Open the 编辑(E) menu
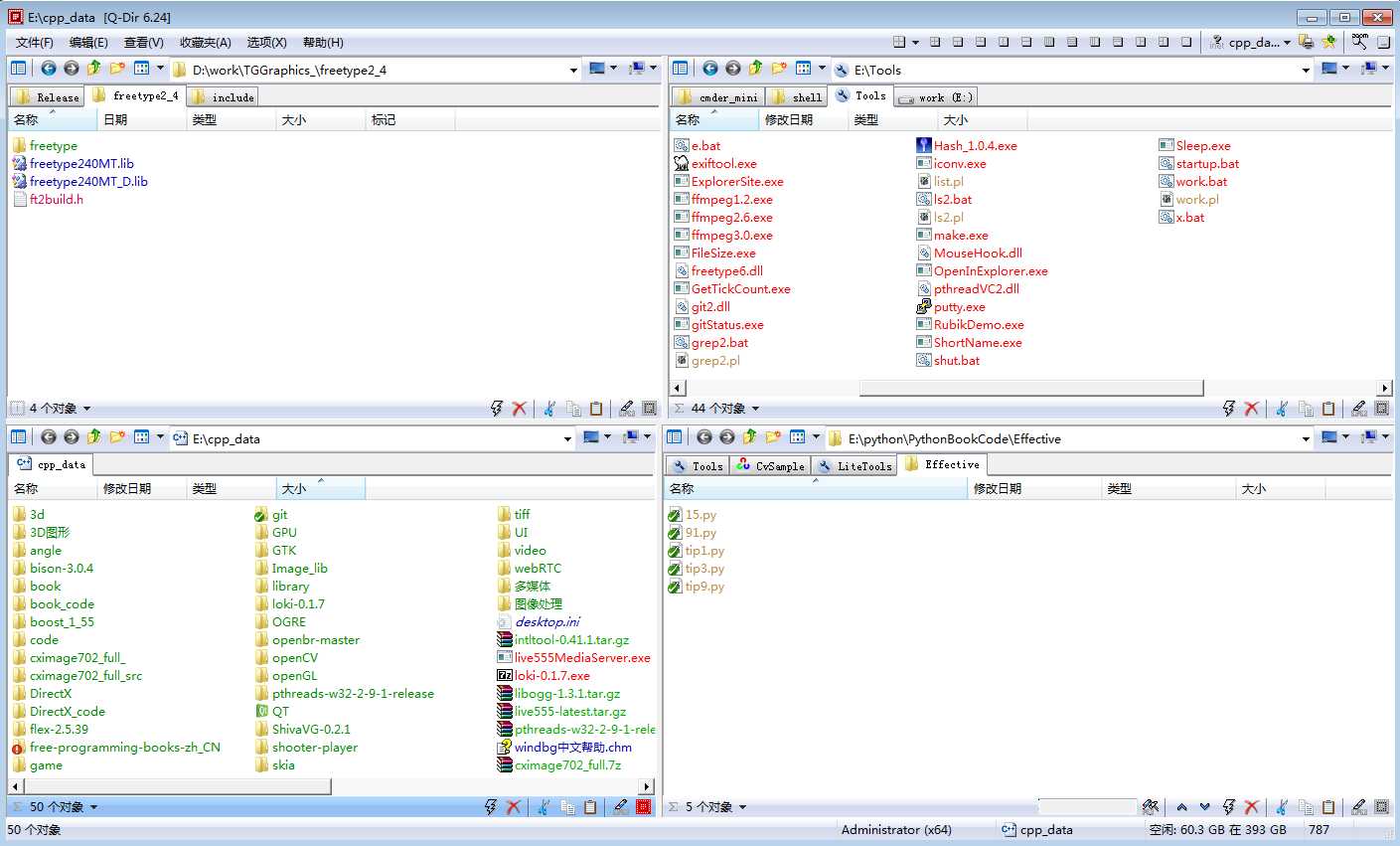This screenshot has width=1400, height=846. coord(88,43)
